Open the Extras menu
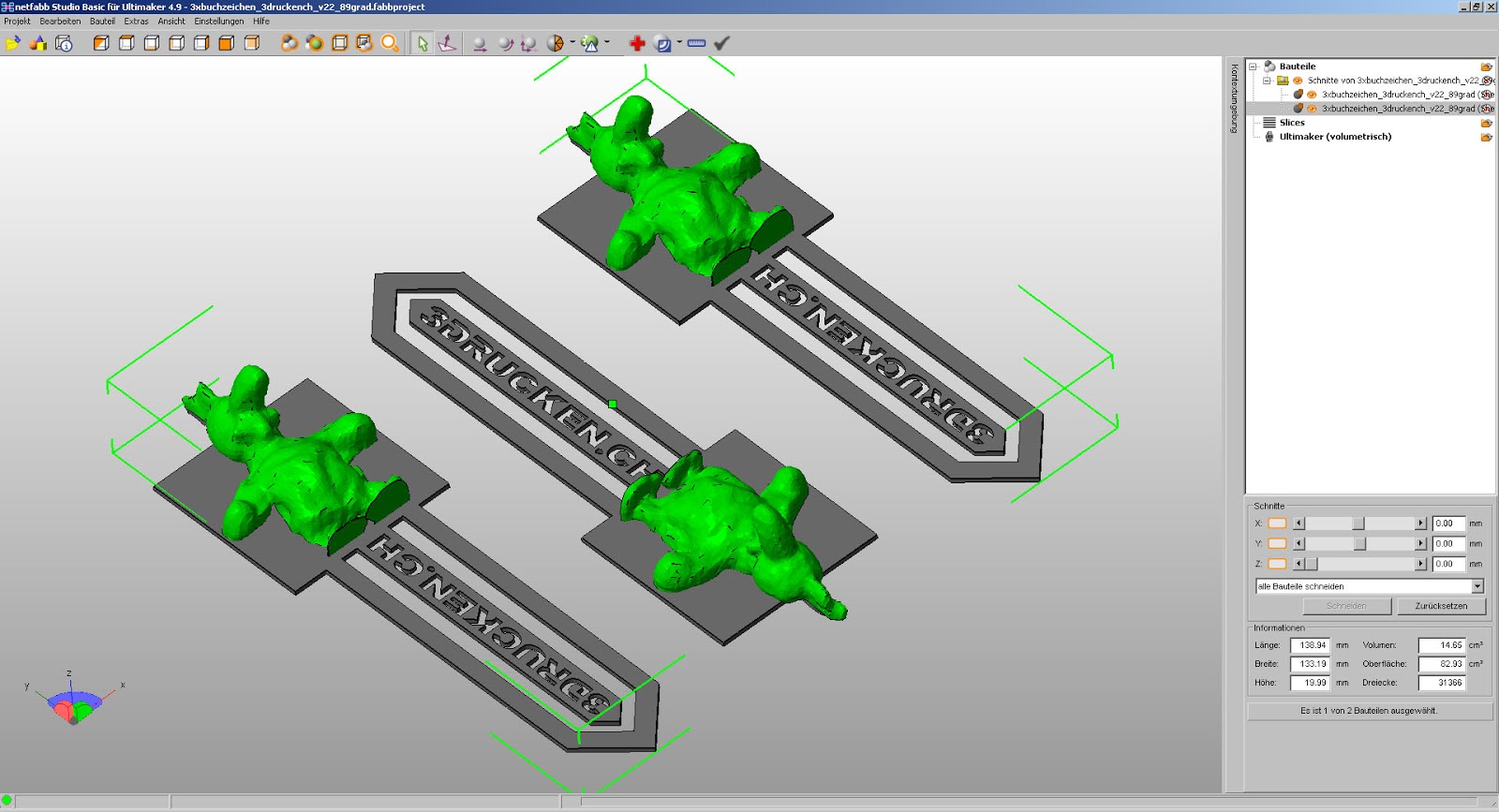The height and width of the screenshot is (812, 1499). 136,21
